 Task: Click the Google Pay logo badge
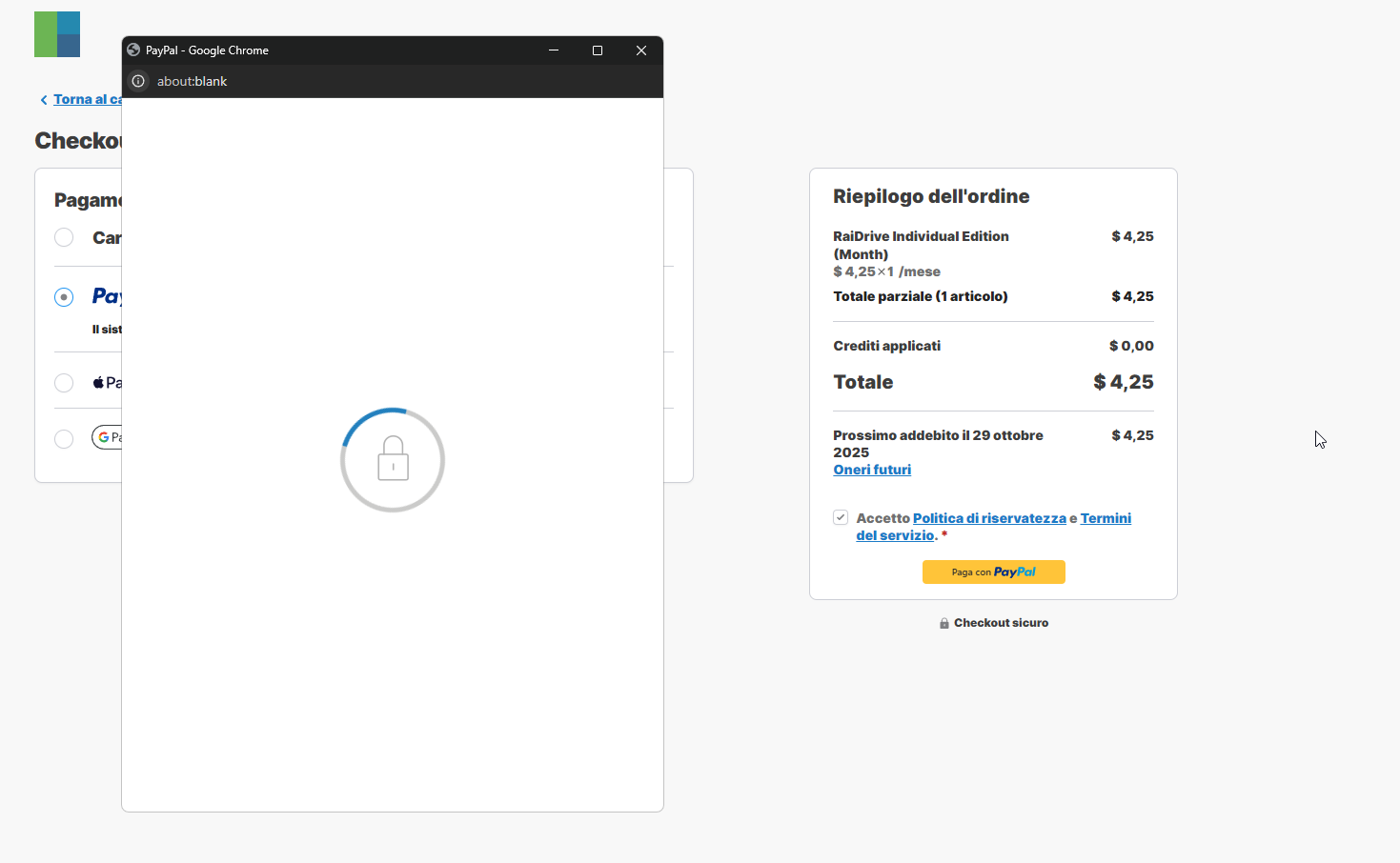pos(109,437)
